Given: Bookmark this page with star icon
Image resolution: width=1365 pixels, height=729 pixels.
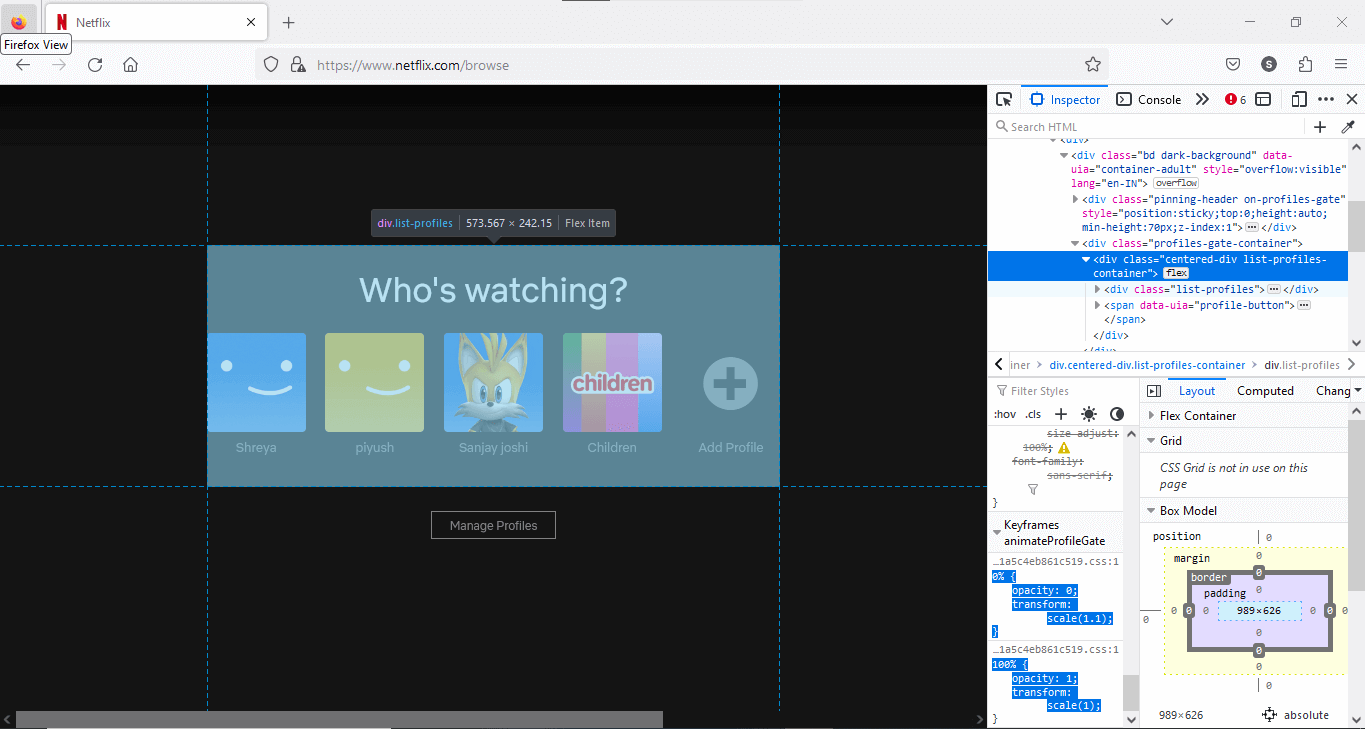Looking at the screenshot, I should [1093, 65].
